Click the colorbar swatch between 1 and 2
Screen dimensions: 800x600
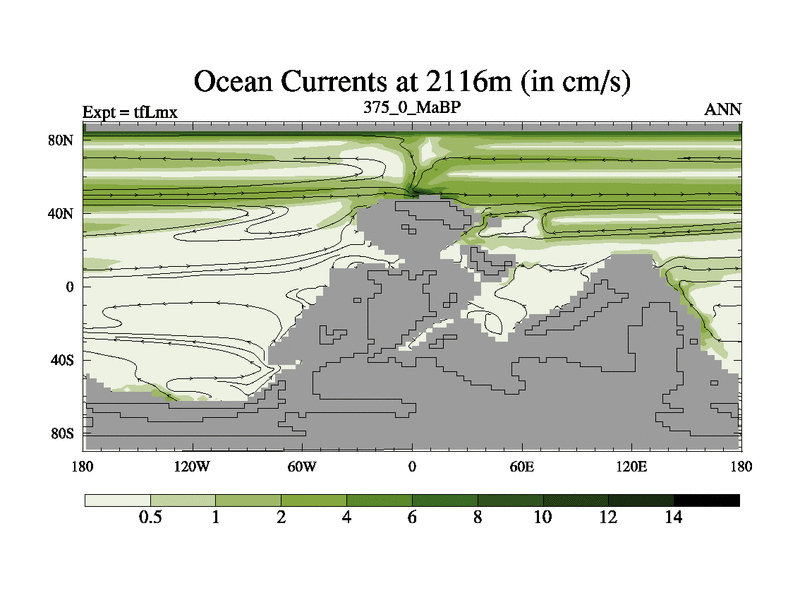tap(248, 499)
